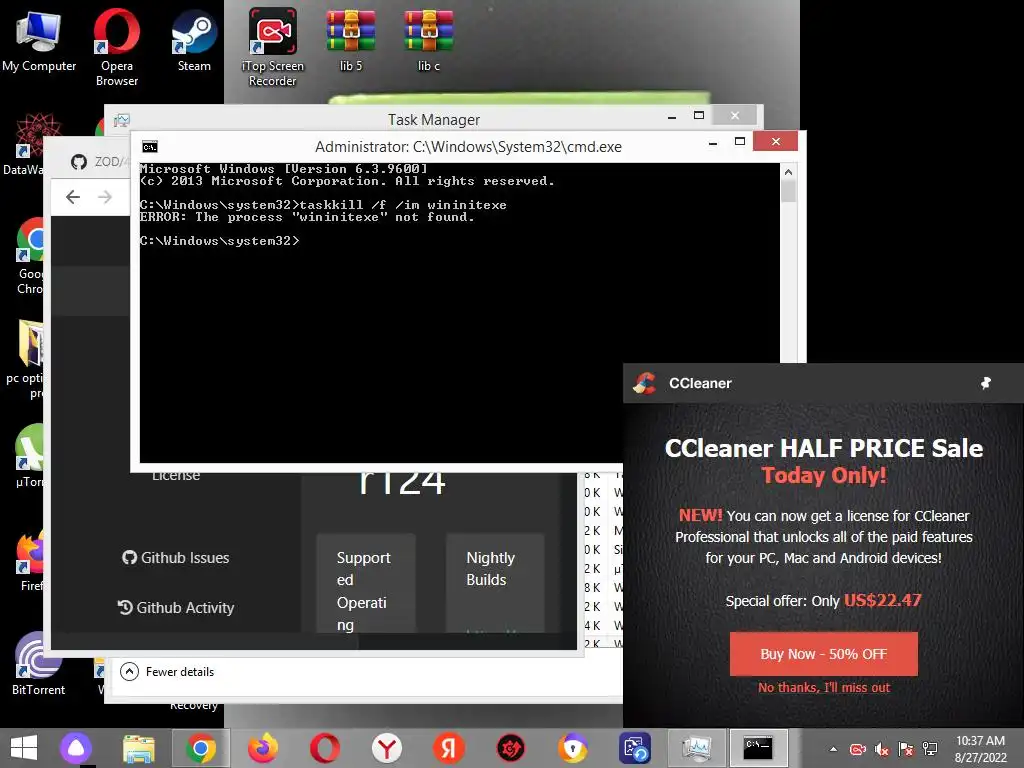Open network tray icon

(x=930, y=749)
